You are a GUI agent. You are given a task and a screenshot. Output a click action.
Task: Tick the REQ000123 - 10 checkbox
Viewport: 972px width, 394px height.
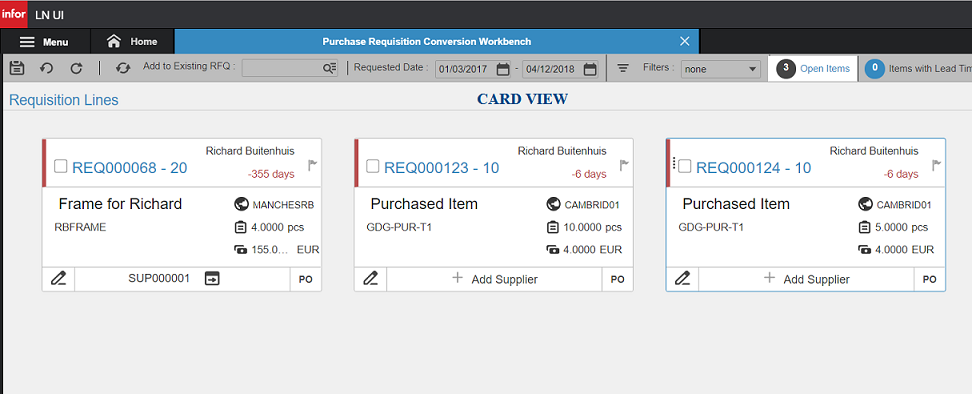[x=373, y=166]
